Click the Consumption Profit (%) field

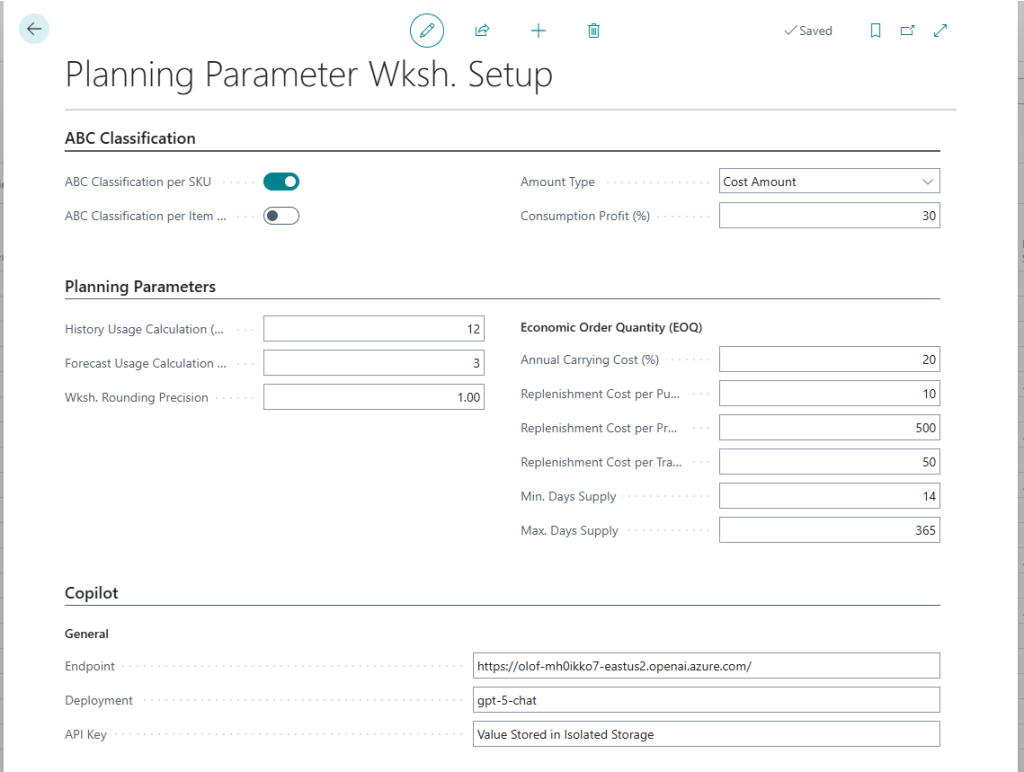[829, 216]
